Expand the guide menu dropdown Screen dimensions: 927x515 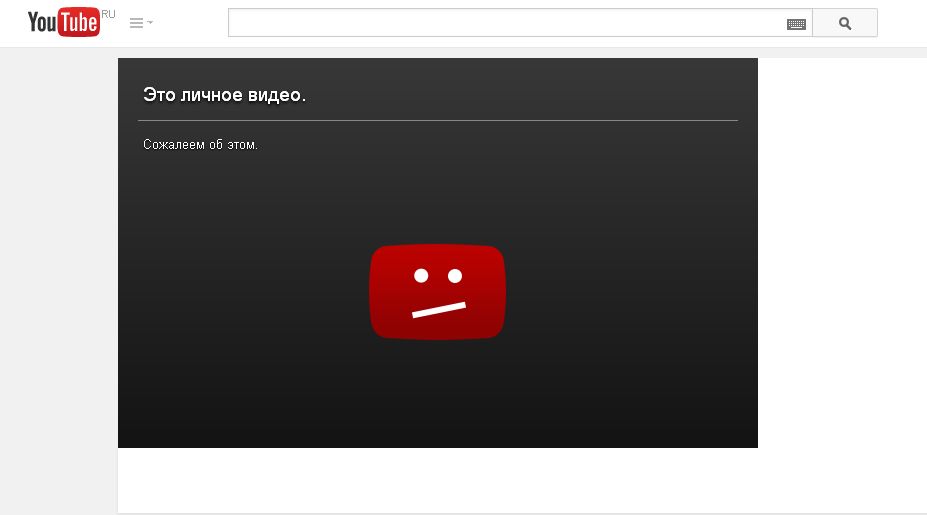pos(141,23)
